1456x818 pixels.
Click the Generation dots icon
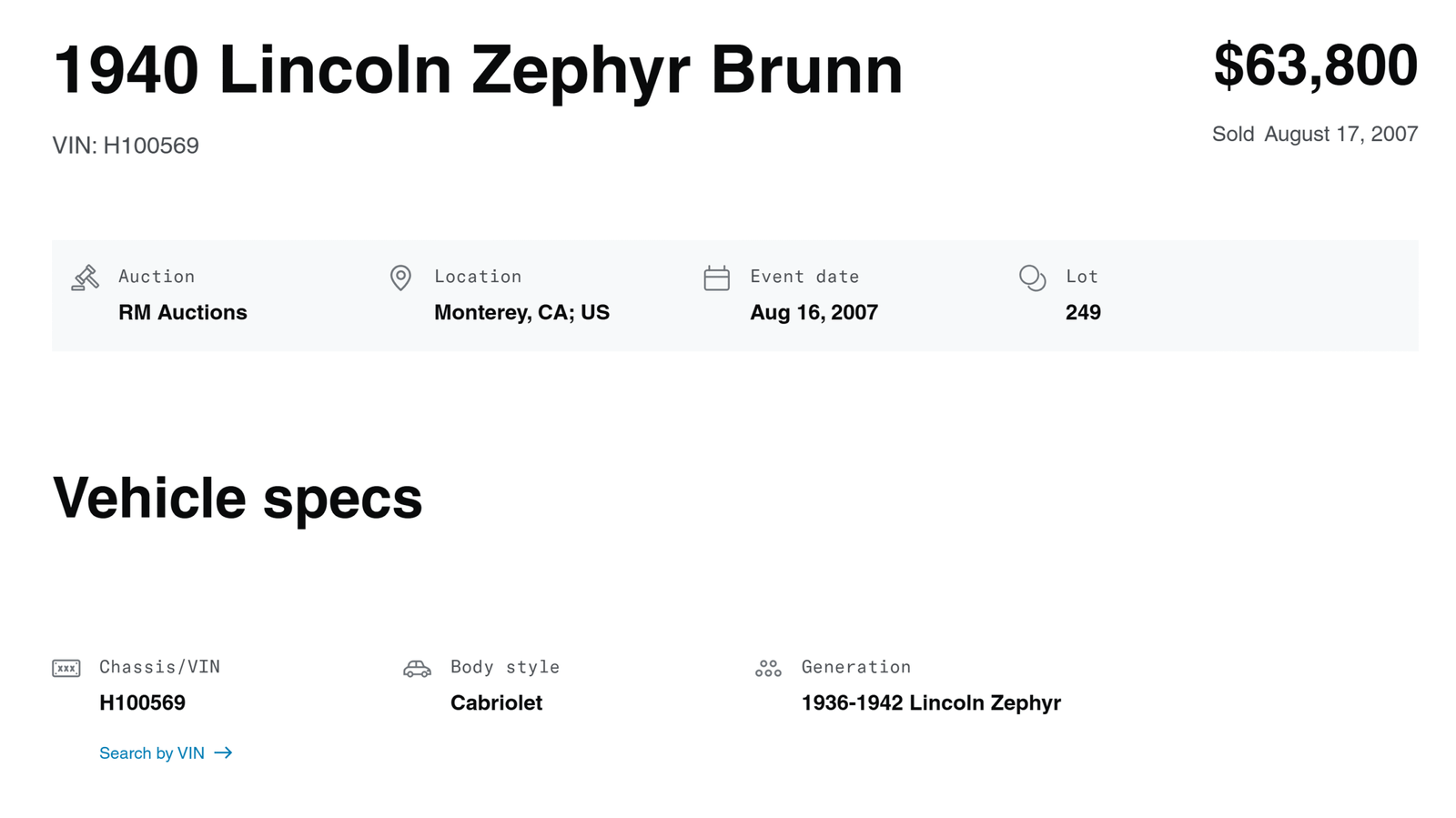coord(768,669)
